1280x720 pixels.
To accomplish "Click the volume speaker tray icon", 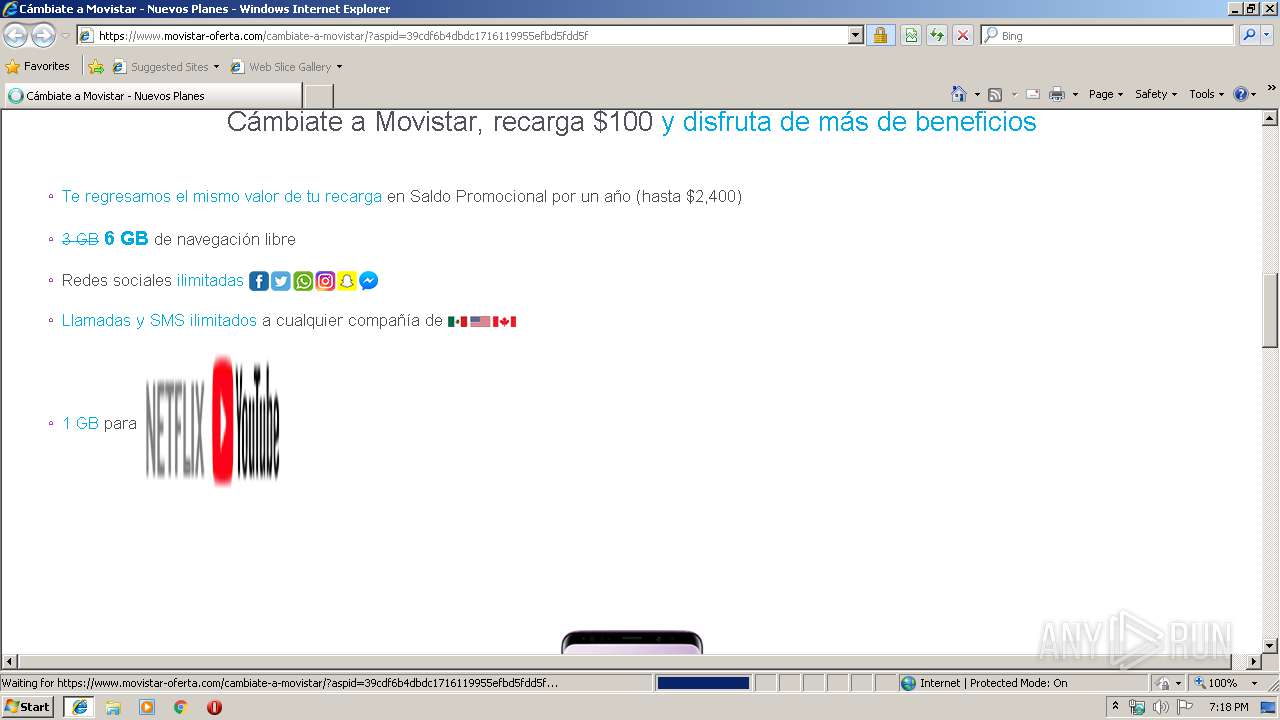I will pos(1161,707).
